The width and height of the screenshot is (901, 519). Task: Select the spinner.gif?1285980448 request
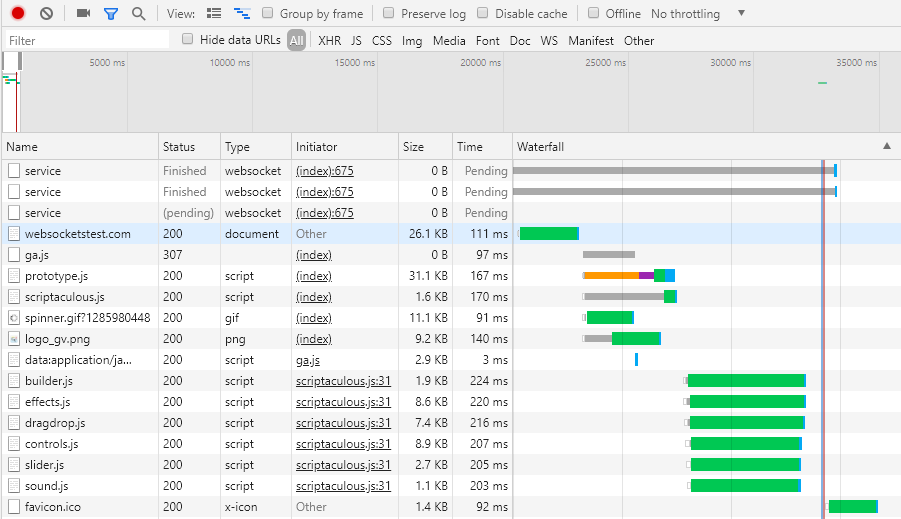(x=450, y=318)
